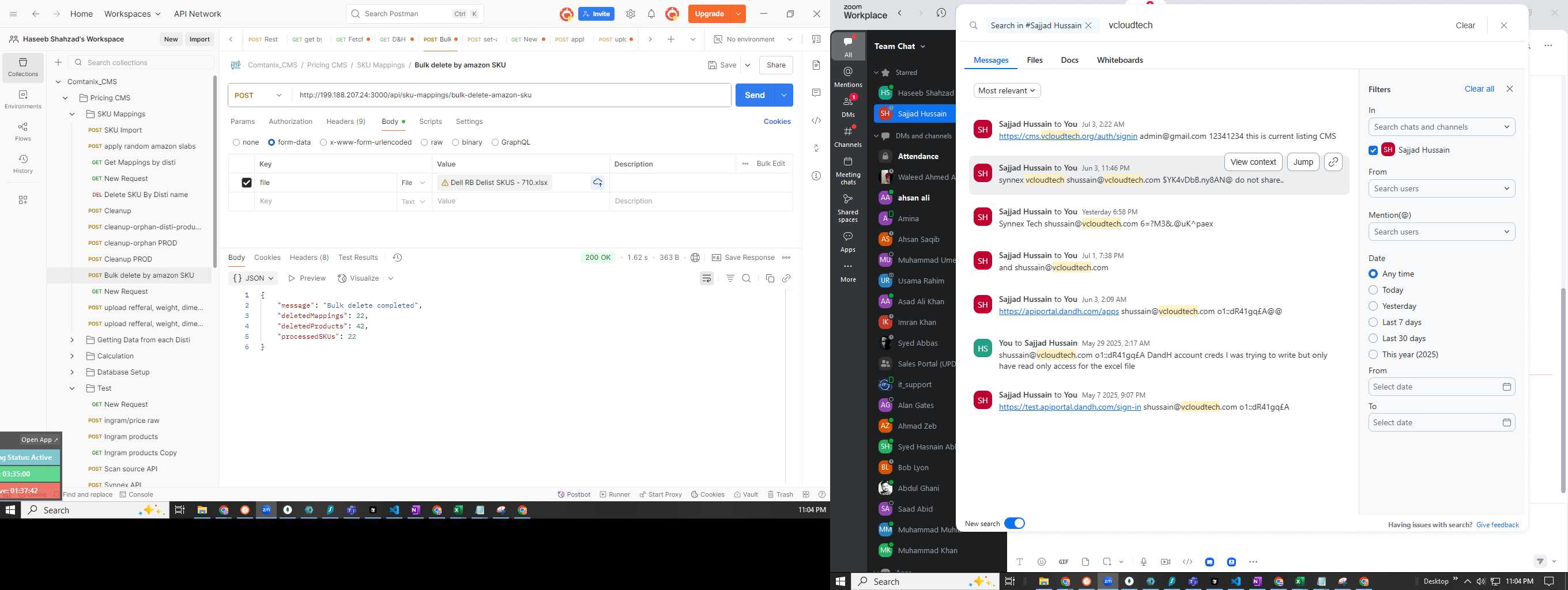Select Today date filter in Zoom
The width and height of the screenshot is (1568, 590).
coord(1373,290)
